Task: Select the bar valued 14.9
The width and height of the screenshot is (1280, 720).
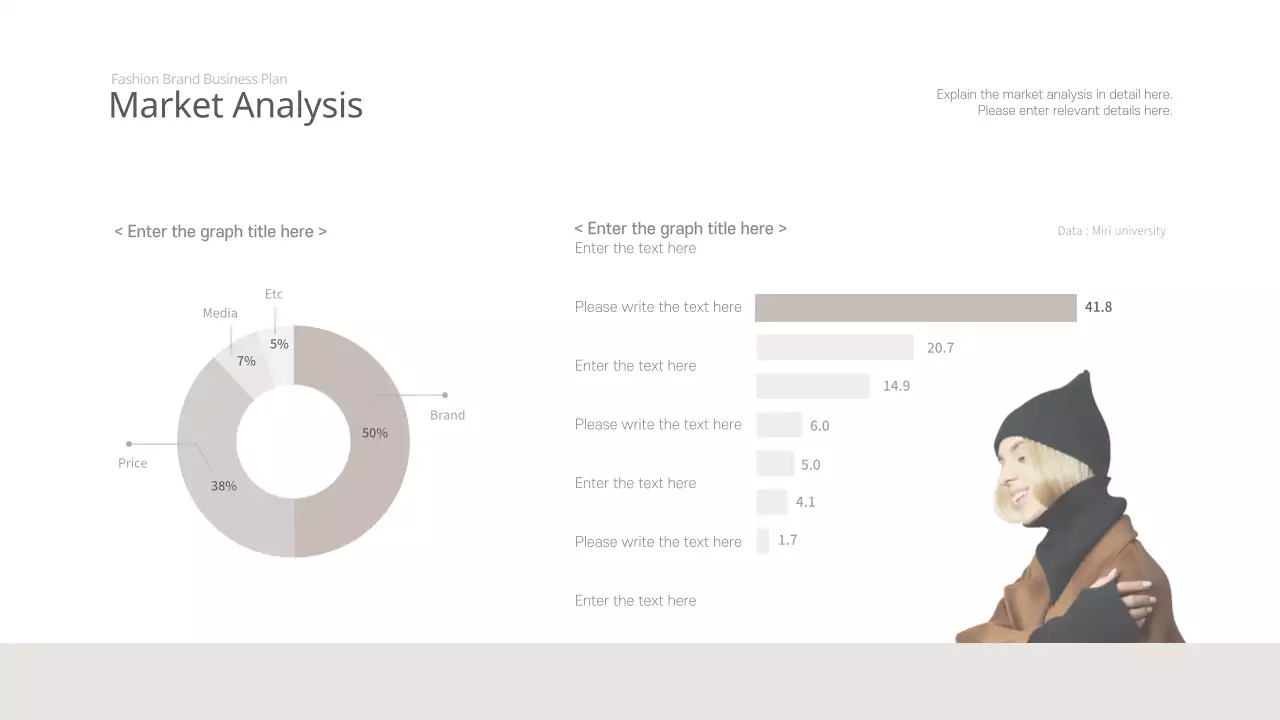Action: tap(813, 386)
